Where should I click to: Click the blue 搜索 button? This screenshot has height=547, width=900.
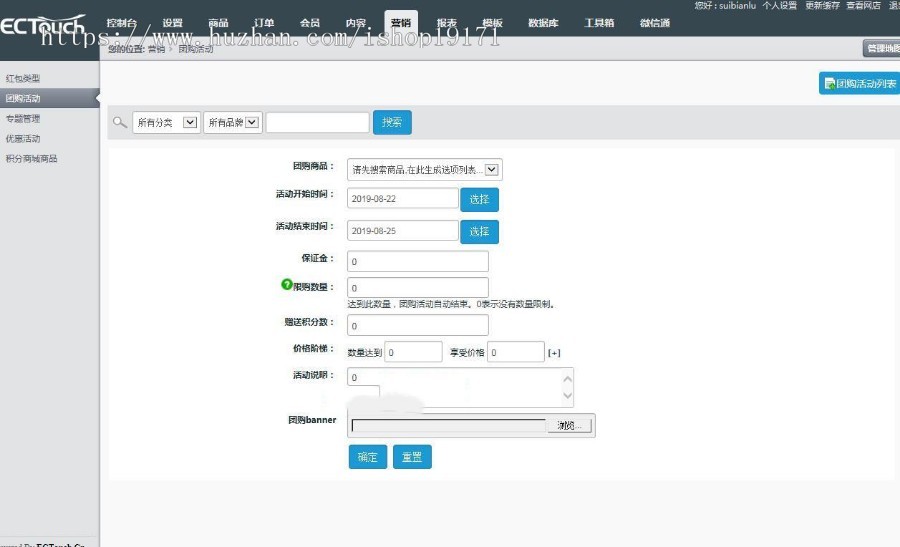pos(392,122)
